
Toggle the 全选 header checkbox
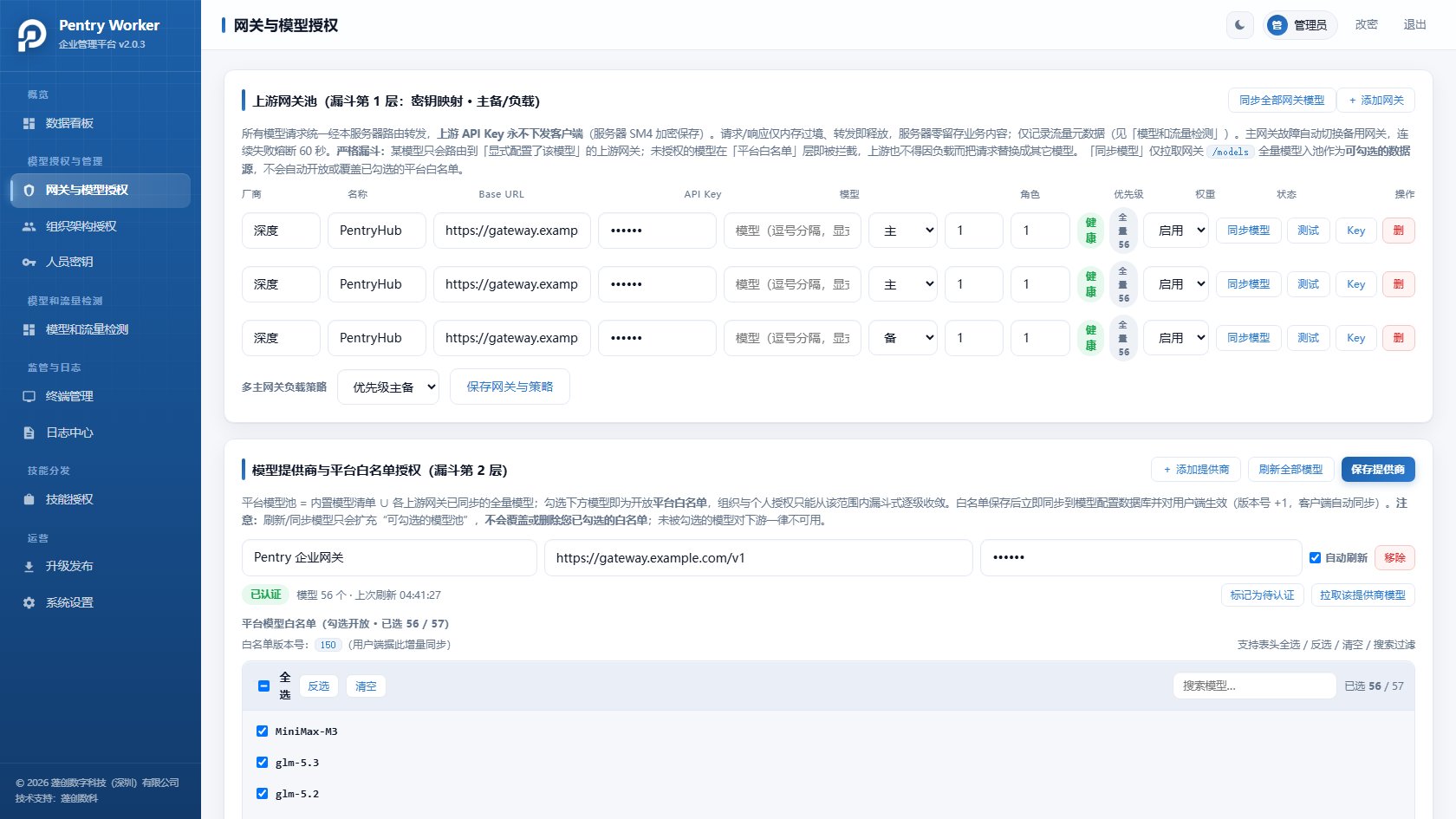coord(264,686)
